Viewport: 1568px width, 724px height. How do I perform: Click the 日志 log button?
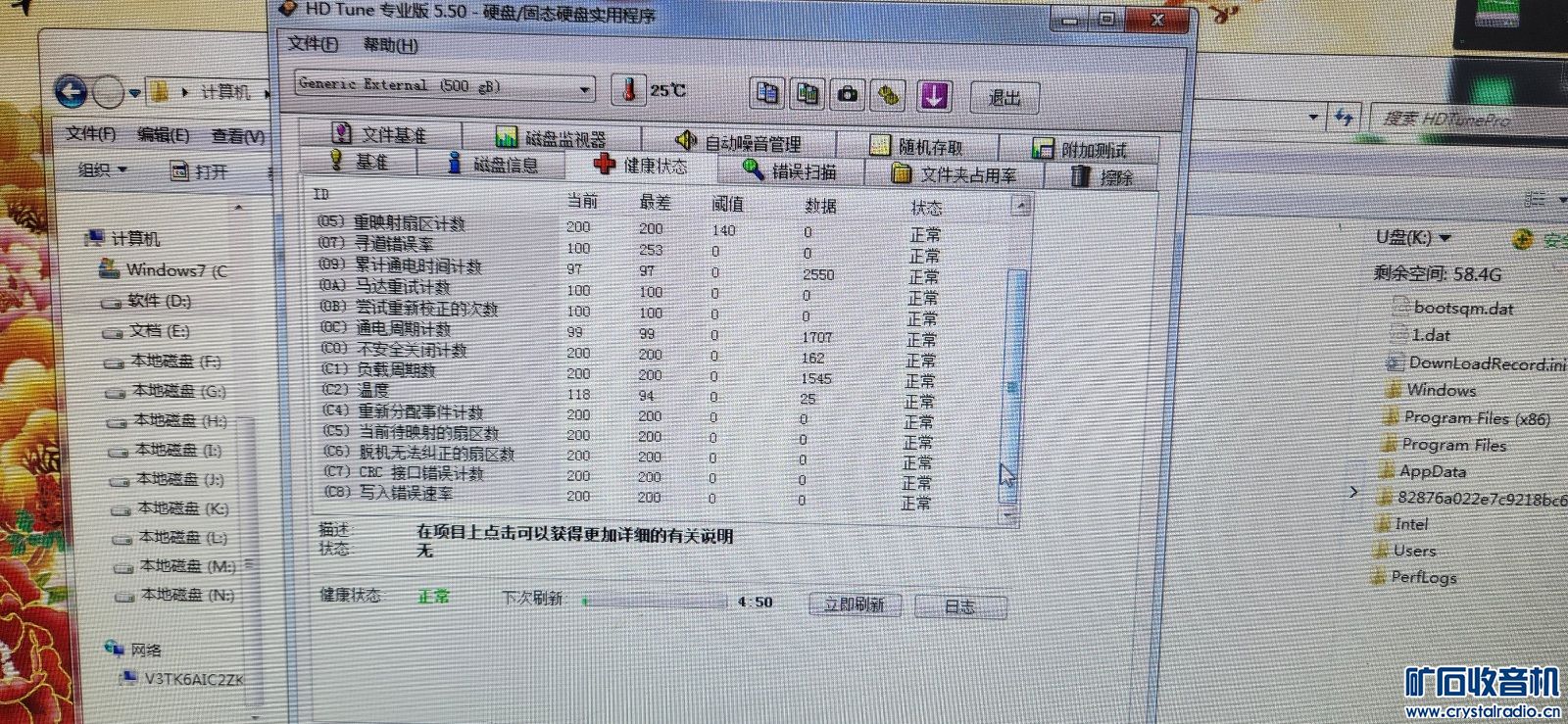(960, 606)
